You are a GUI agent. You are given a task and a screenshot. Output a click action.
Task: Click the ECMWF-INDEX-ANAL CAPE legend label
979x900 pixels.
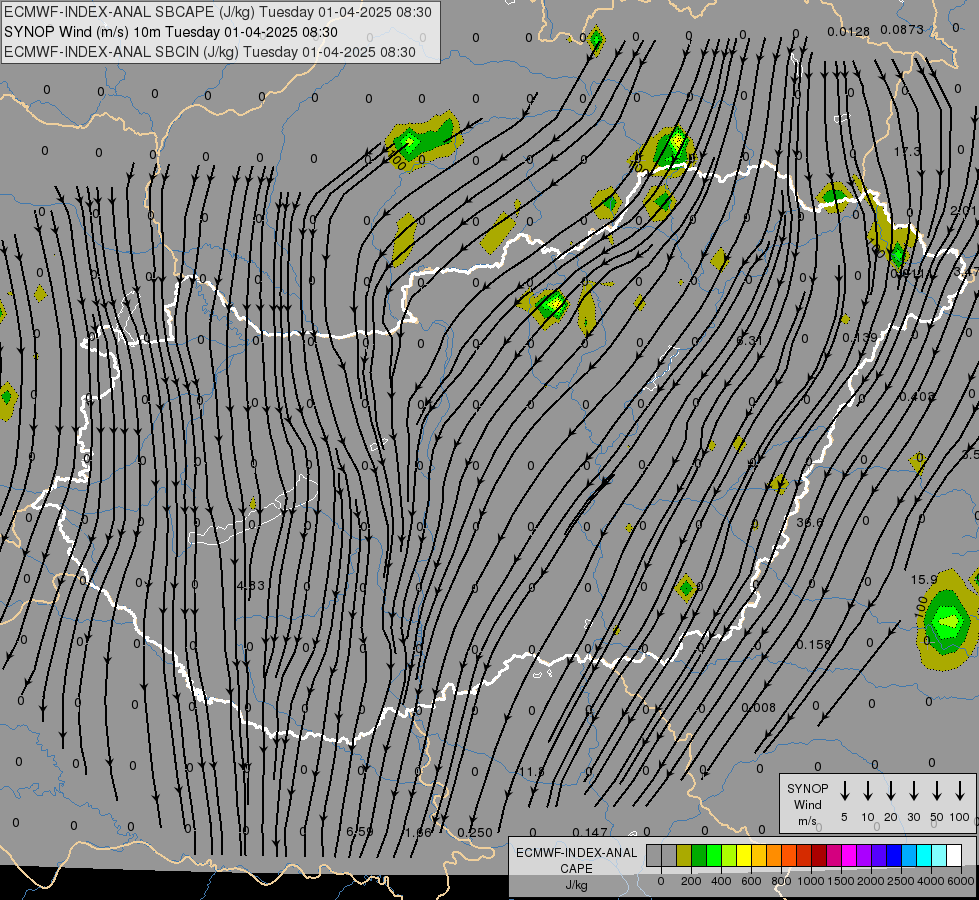click(576, 860)
